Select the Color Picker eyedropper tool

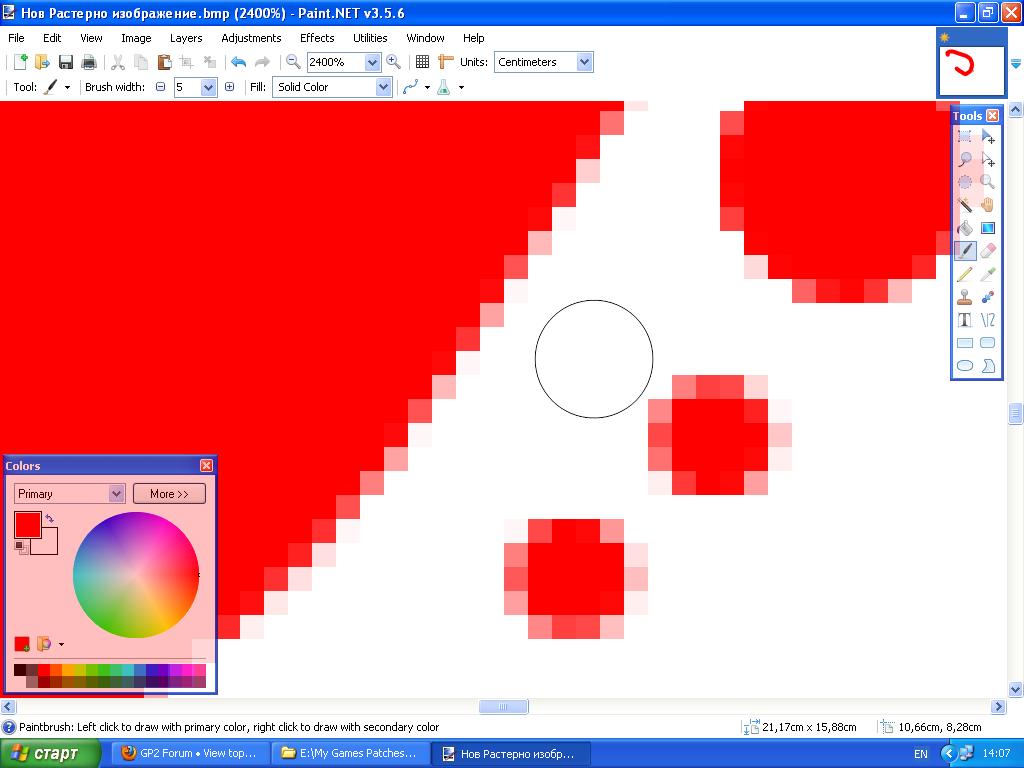(988, 274)
